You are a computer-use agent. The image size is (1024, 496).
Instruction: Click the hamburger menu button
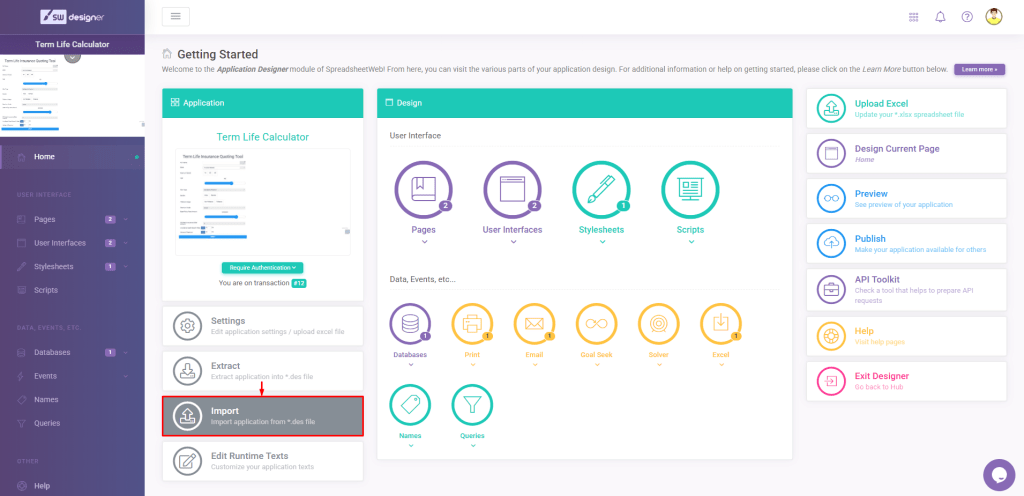[176, 16]
